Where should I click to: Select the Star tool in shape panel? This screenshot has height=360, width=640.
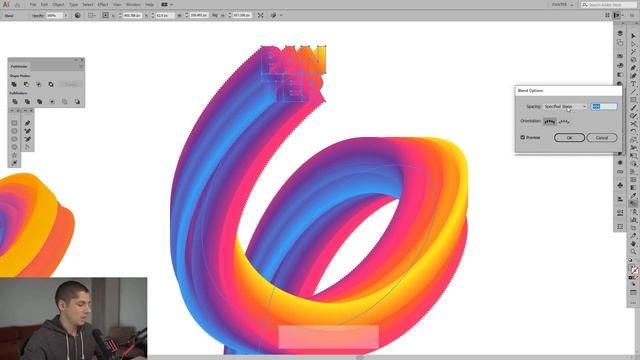(x=14, y=155)
